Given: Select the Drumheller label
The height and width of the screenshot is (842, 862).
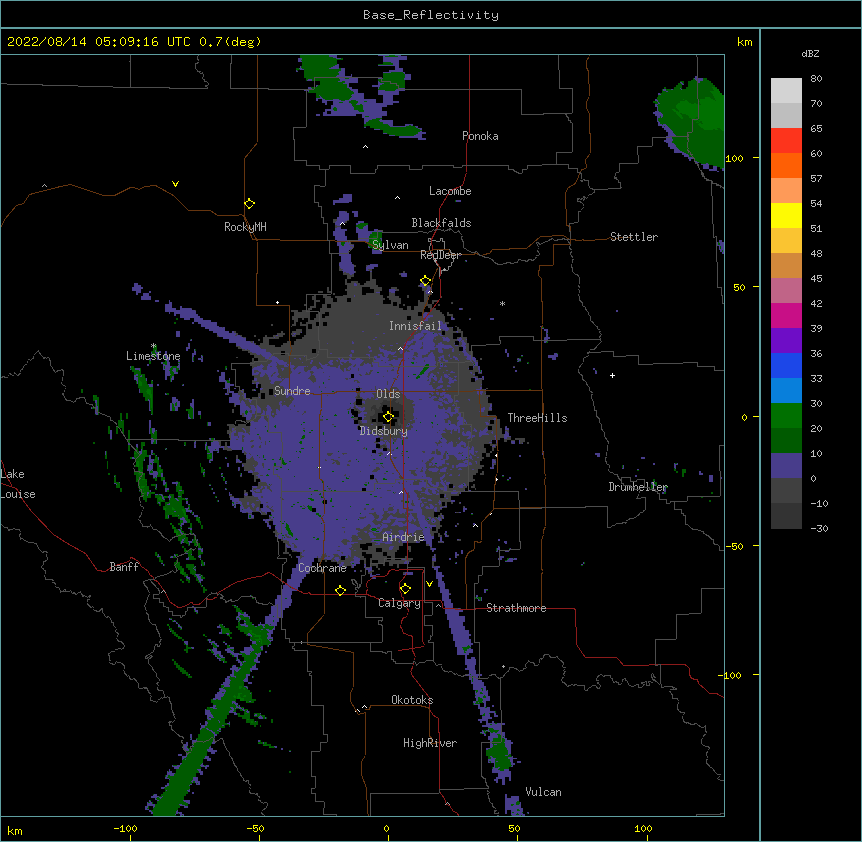Looking at the screenshot, I should point(638,487).
